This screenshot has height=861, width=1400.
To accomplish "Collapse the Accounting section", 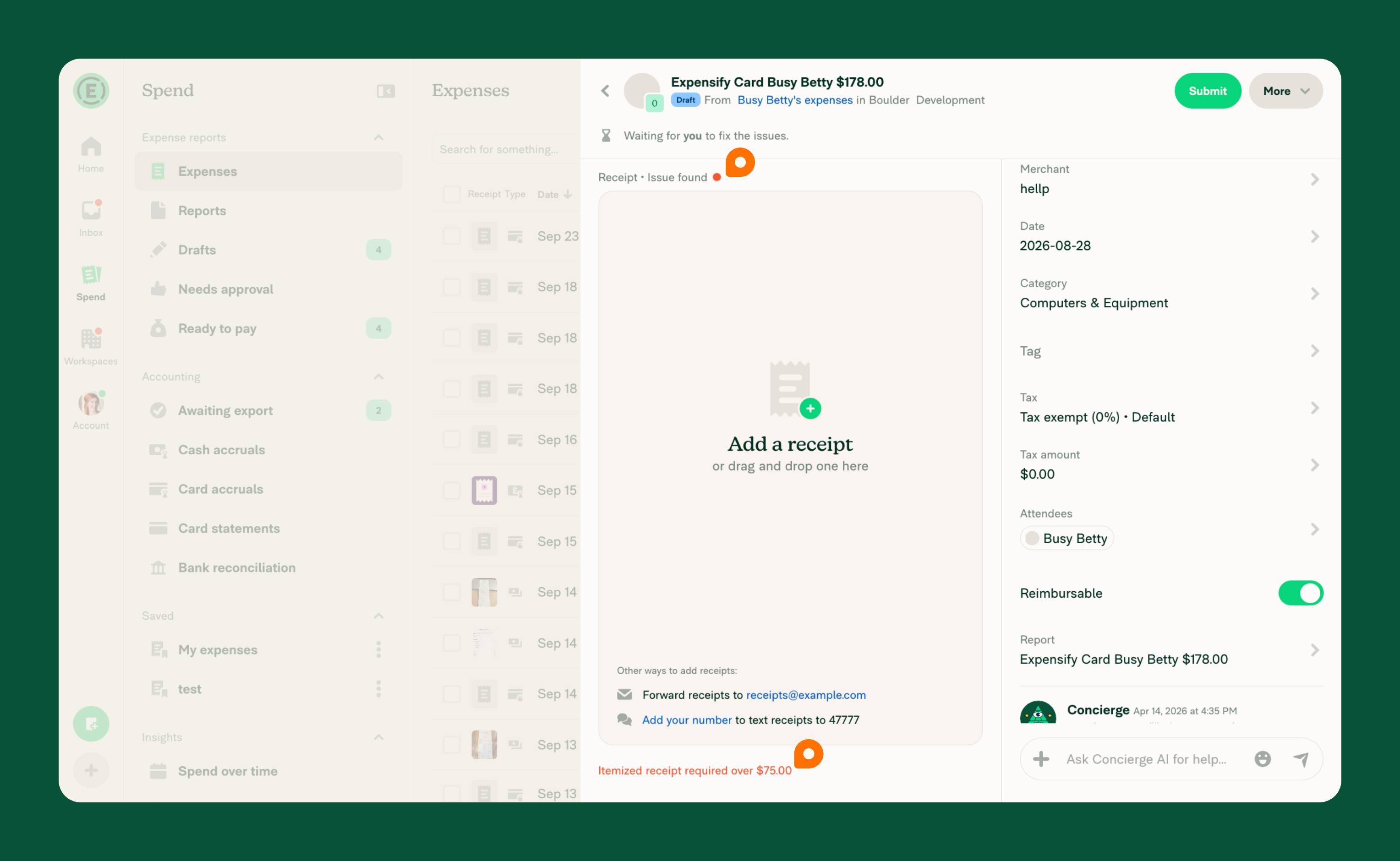I will (379, 376).
